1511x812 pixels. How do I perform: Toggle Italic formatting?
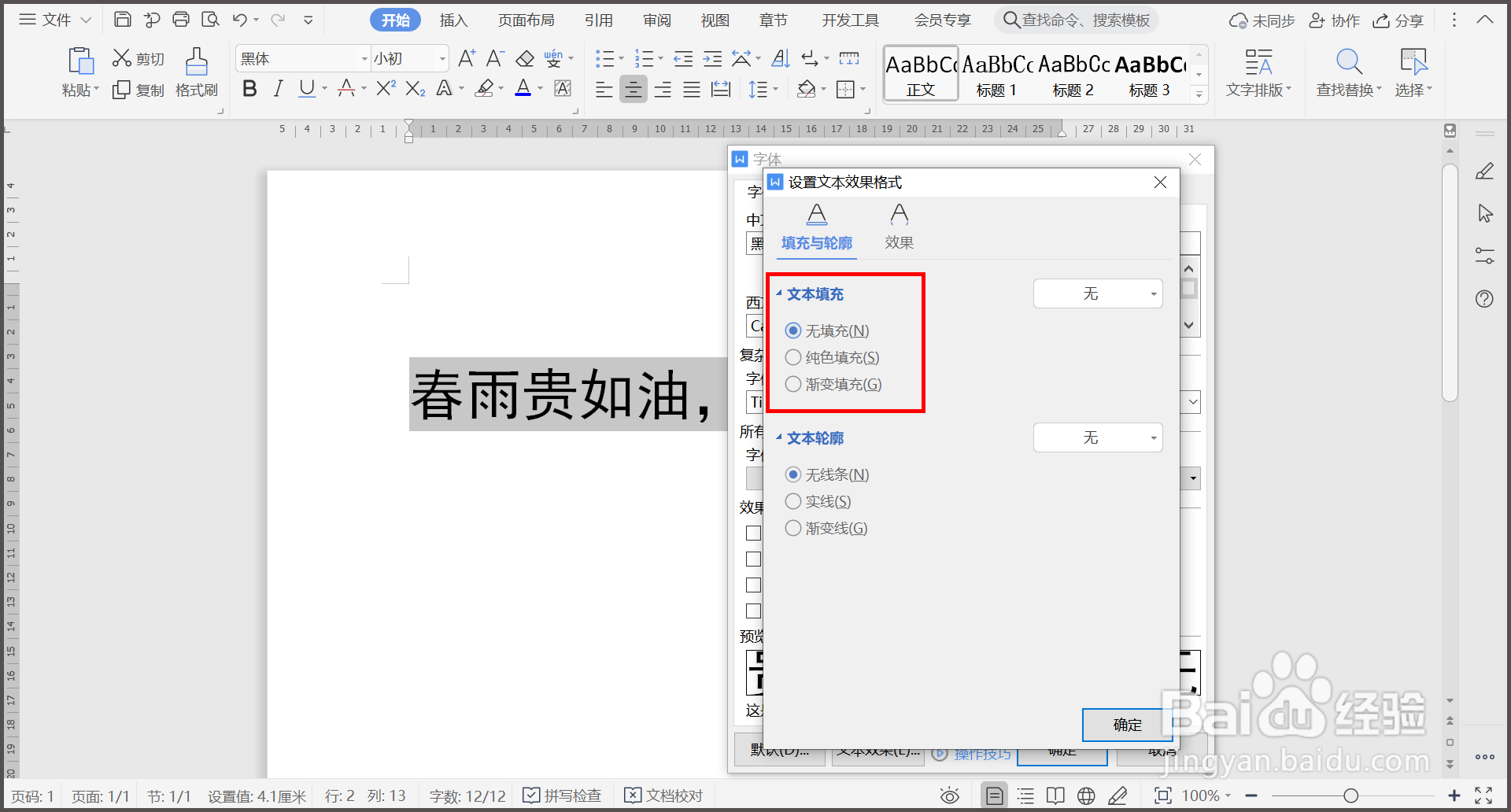point(278,88)
